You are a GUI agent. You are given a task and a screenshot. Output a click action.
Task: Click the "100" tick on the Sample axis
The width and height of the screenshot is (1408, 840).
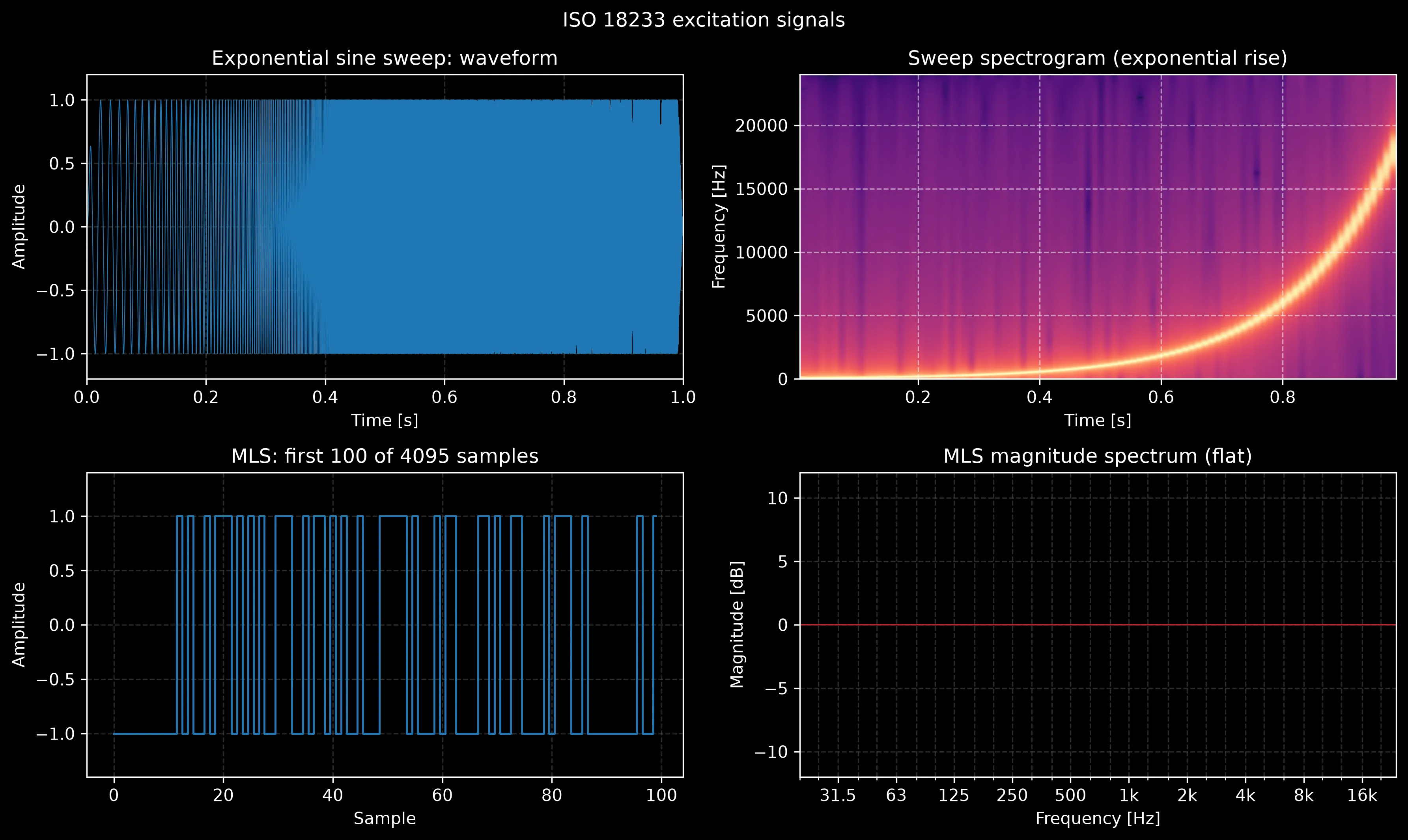[x=661, y=796]
